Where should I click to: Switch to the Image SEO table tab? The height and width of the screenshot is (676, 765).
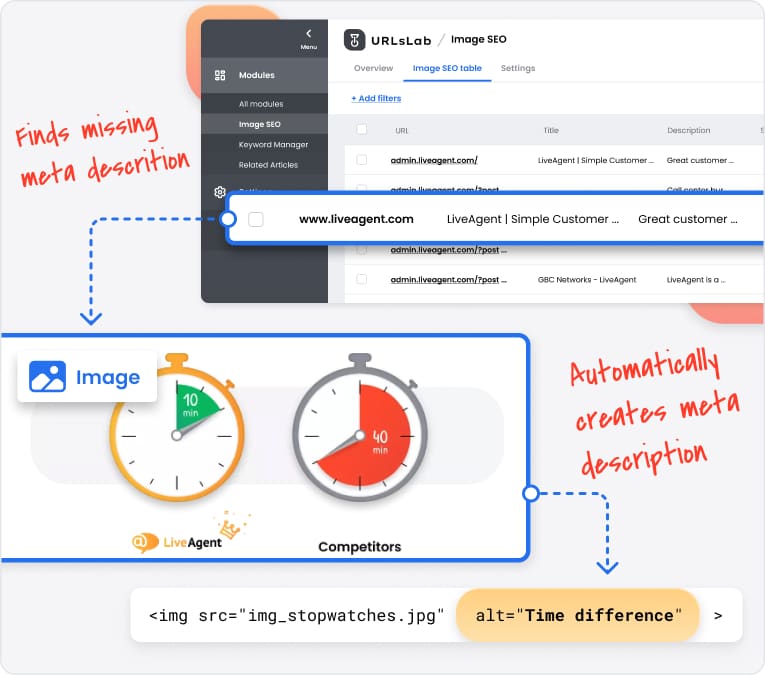click(447, 68)
